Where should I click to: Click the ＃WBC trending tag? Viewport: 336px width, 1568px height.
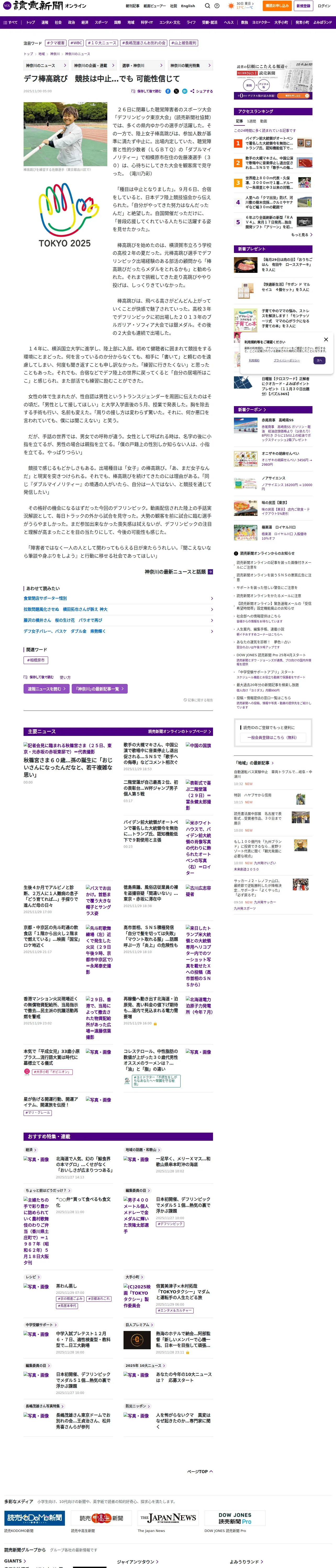tap(76, 43)
